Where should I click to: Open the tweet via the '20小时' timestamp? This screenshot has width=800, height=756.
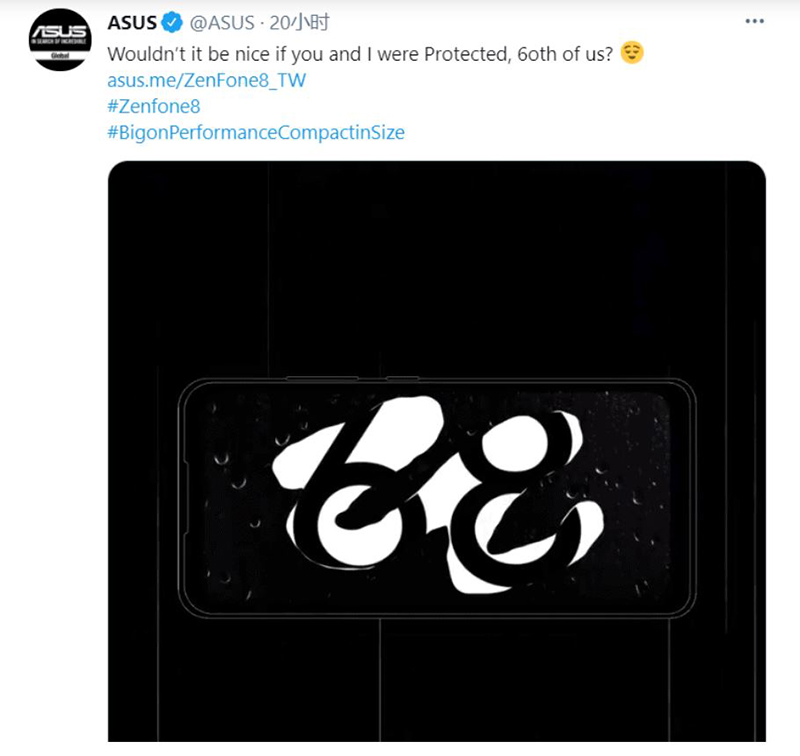click(x=299, y=23)
